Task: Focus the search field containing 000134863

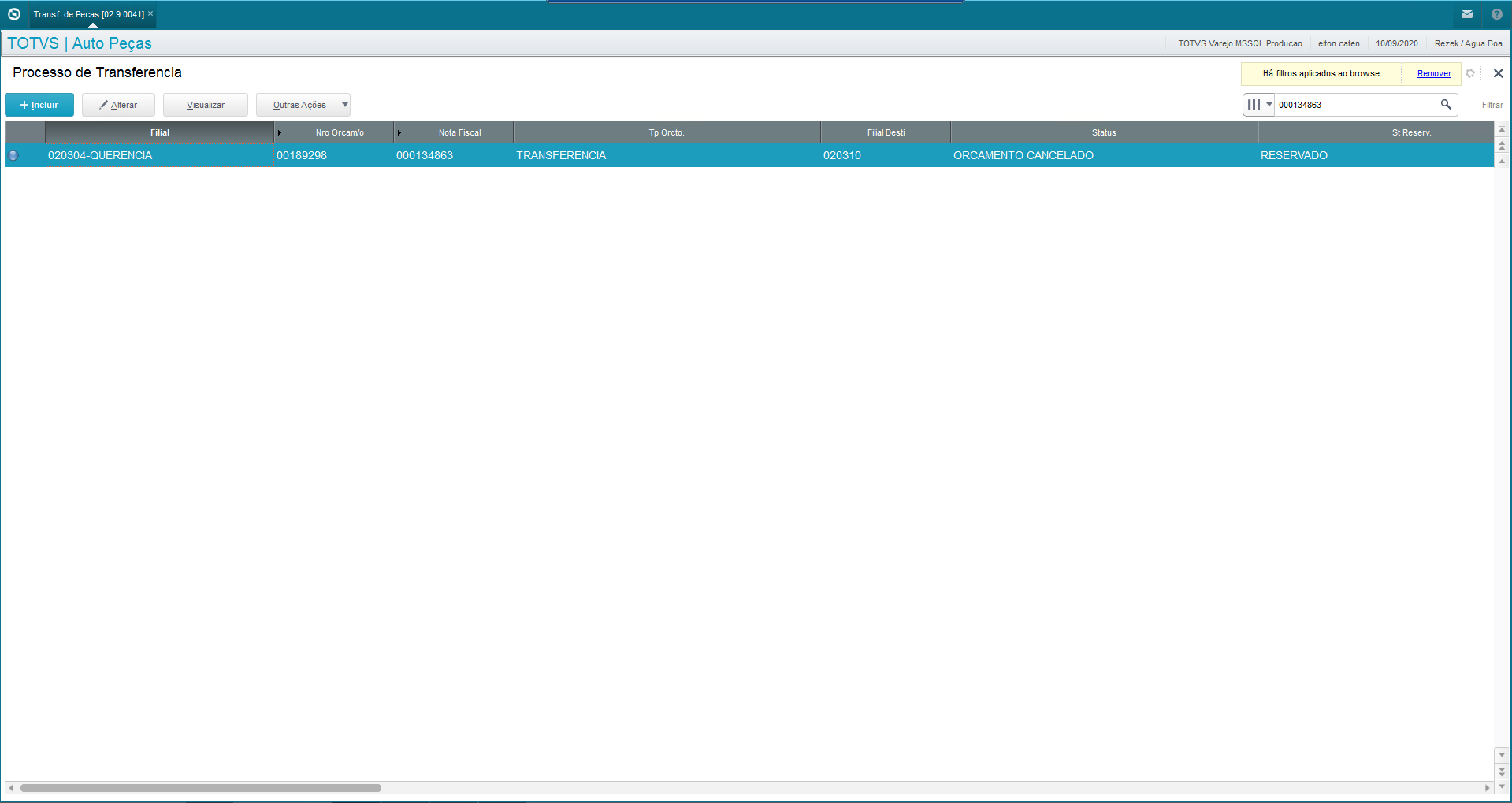Action: click(x=1355, y=105)
